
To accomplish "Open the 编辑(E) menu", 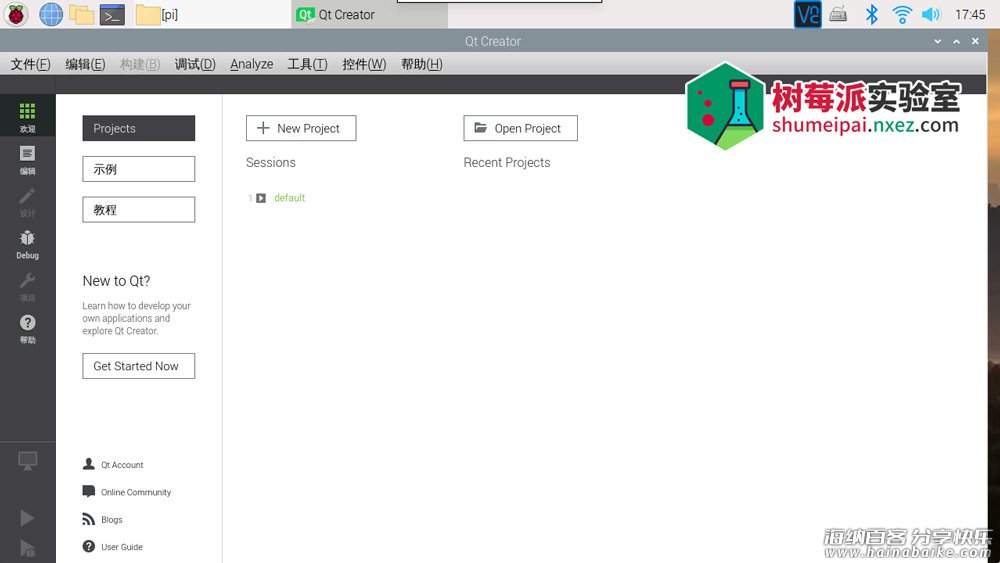I will click(x=85, y=64).
